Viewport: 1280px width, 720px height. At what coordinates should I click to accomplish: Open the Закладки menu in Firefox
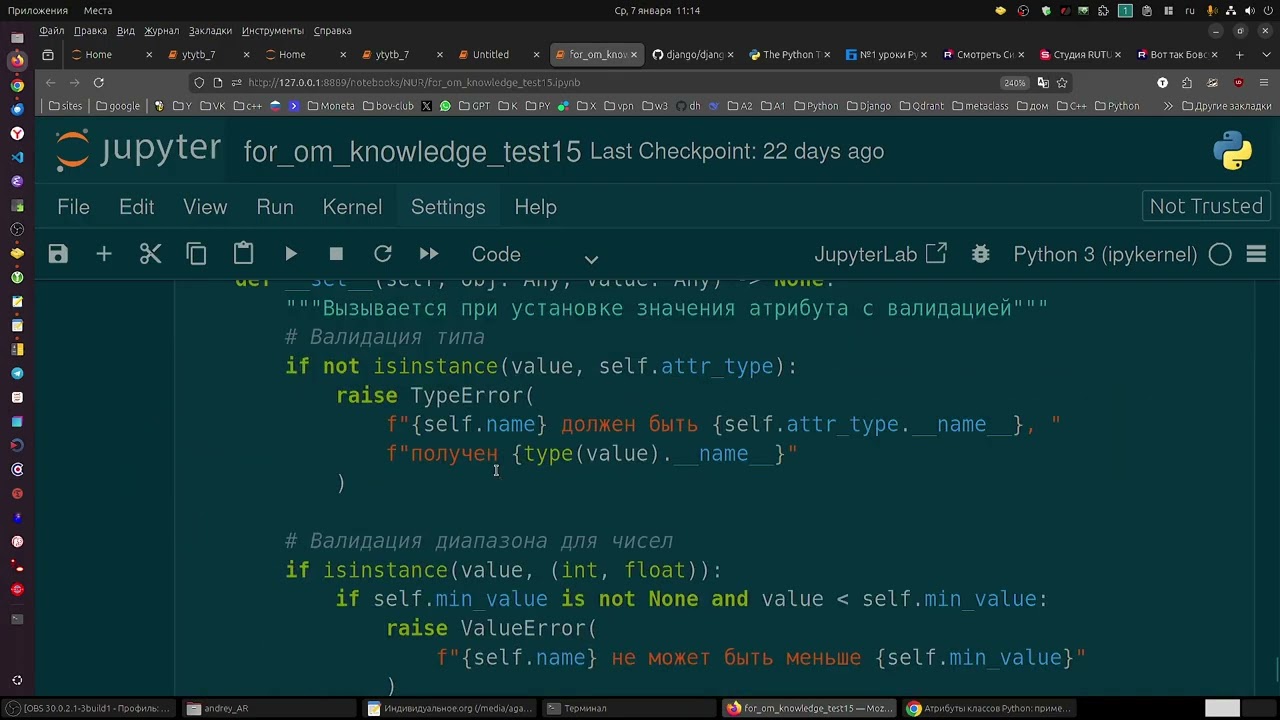(210, 31)
